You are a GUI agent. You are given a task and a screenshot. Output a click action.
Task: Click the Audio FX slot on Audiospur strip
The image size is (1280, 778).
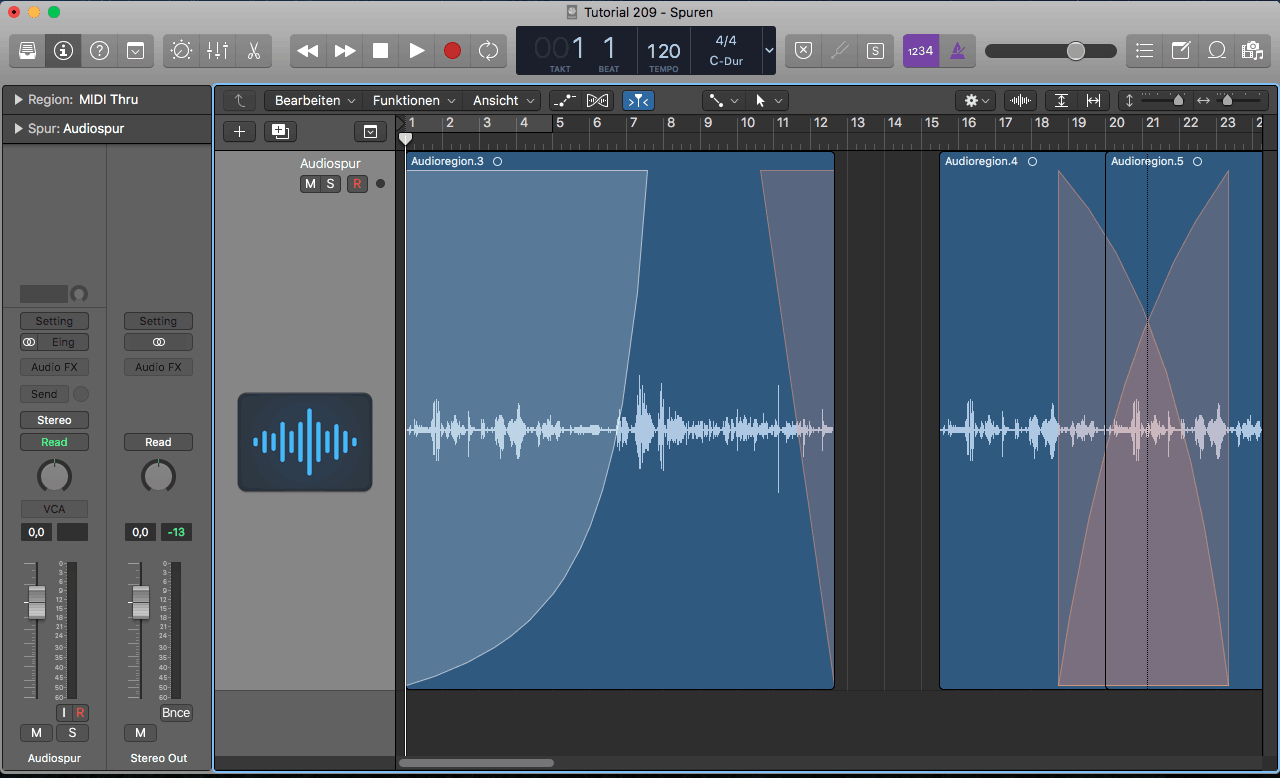pos(54,367)
